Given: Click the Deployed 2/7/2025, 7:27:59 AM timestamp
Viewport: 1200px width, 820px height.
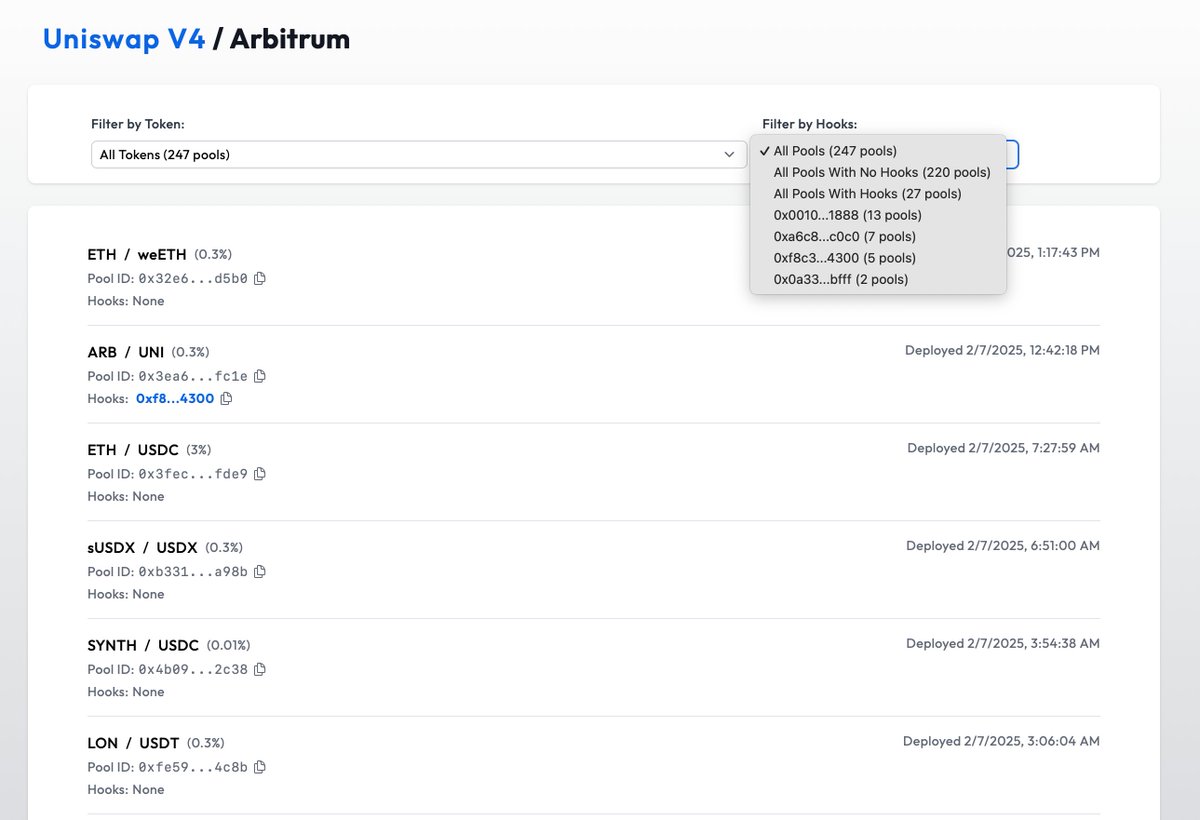Looking at the screenshot, I should 1004,448.
